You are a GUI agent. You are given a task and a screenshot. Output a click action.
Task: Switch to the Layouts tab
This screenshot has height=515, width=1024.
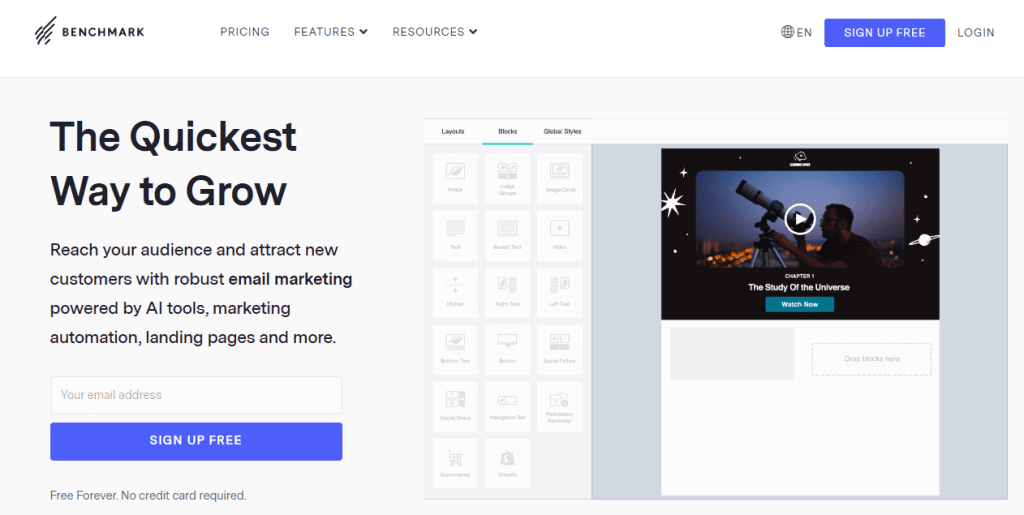click(453, 132)
